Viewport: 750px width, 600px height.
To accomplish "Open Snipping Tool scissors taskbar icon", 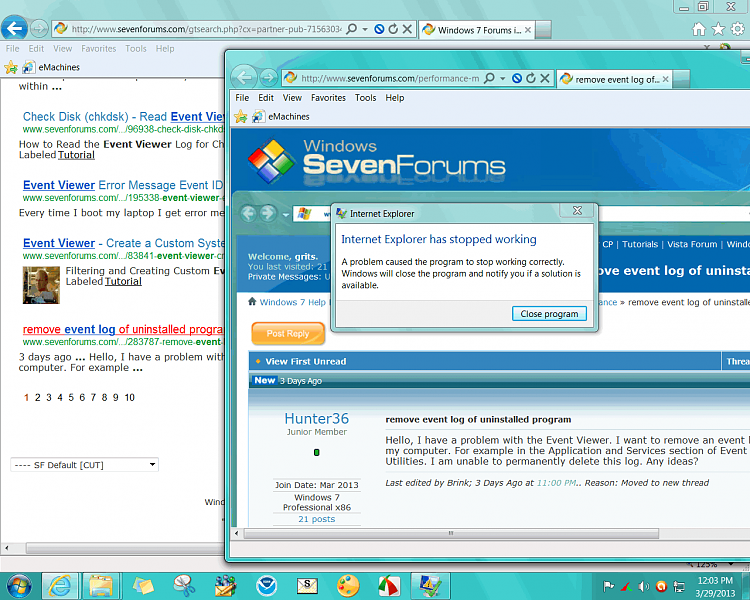I will [184, 586].
